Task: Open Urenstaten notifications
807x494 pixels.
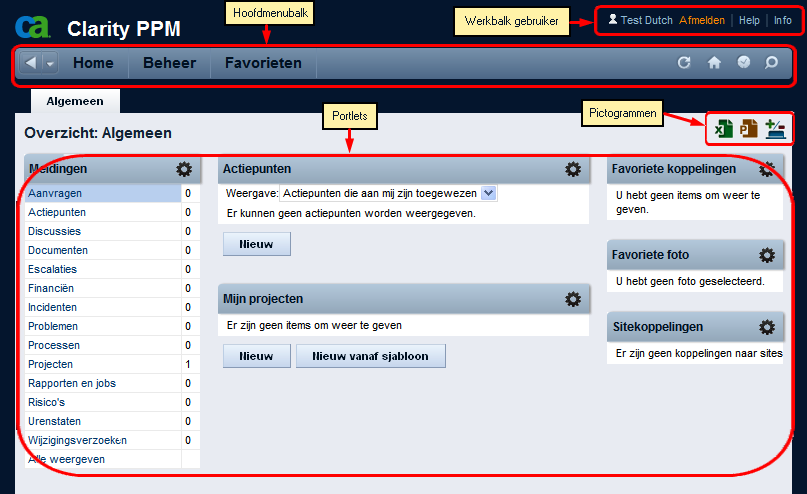Action: coord(55,421)
